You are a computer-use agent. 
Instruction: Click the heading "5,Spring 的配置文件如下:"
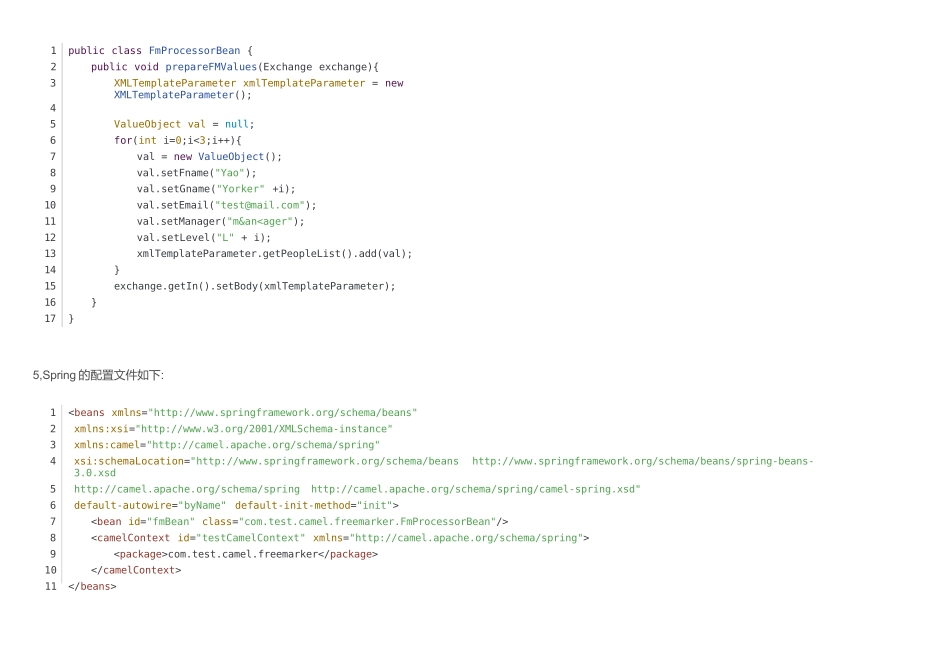click(x=98, y=375)
